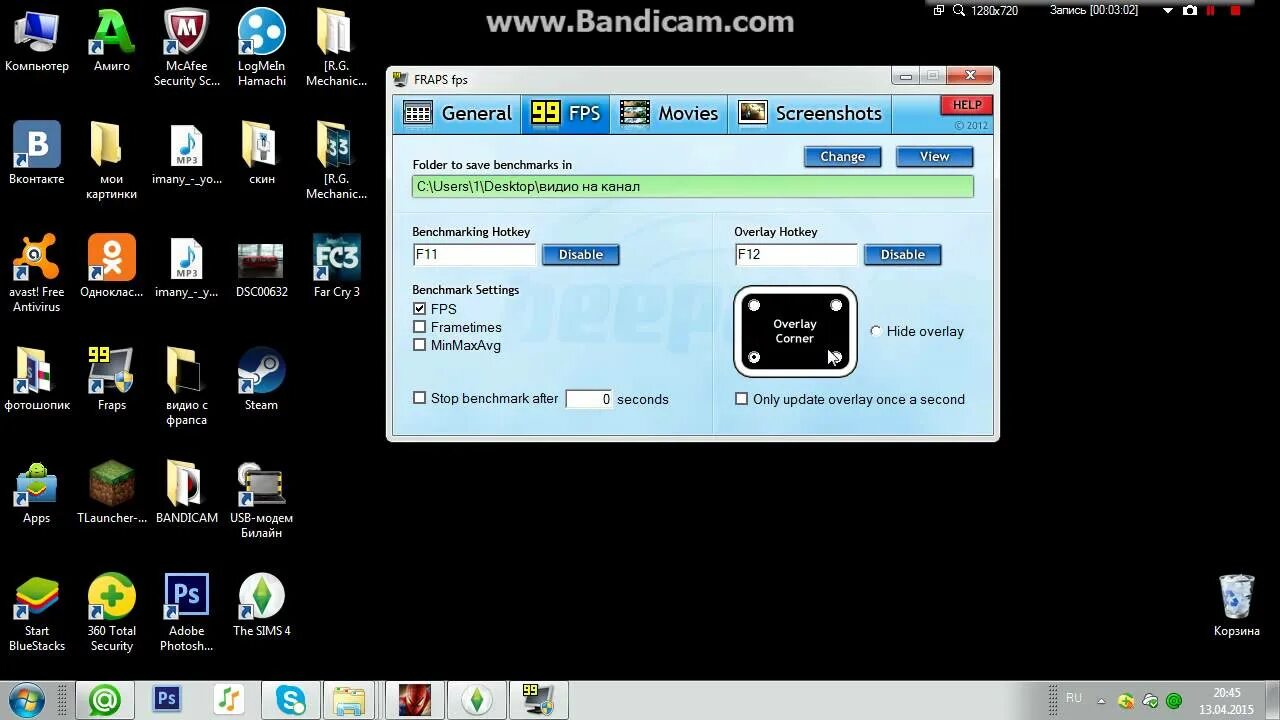The image size is (1280, 720).
Task: Open The SIMS 4 desktop shortcut
Action: click(262, 605)
